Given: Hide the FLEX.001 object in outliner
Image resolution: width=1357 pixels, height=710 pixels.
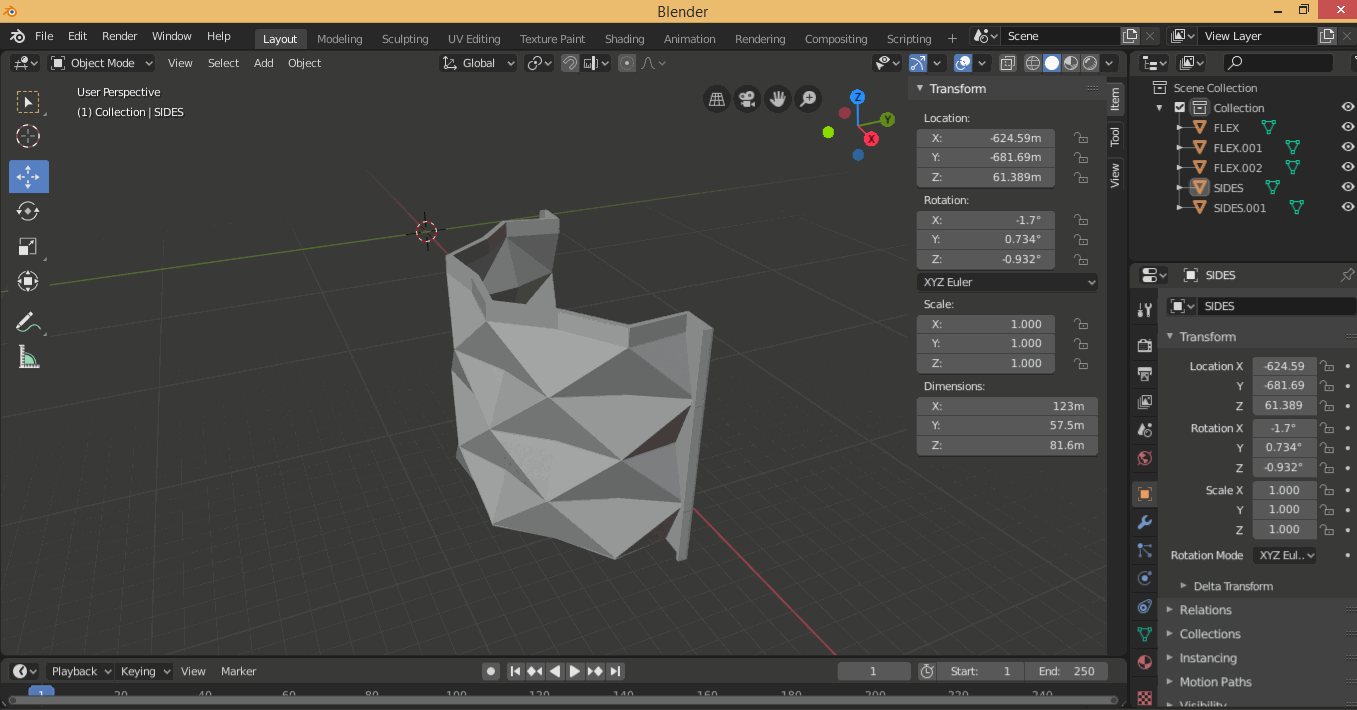Looking at the screenshot, I should (x=1347, y=148).
